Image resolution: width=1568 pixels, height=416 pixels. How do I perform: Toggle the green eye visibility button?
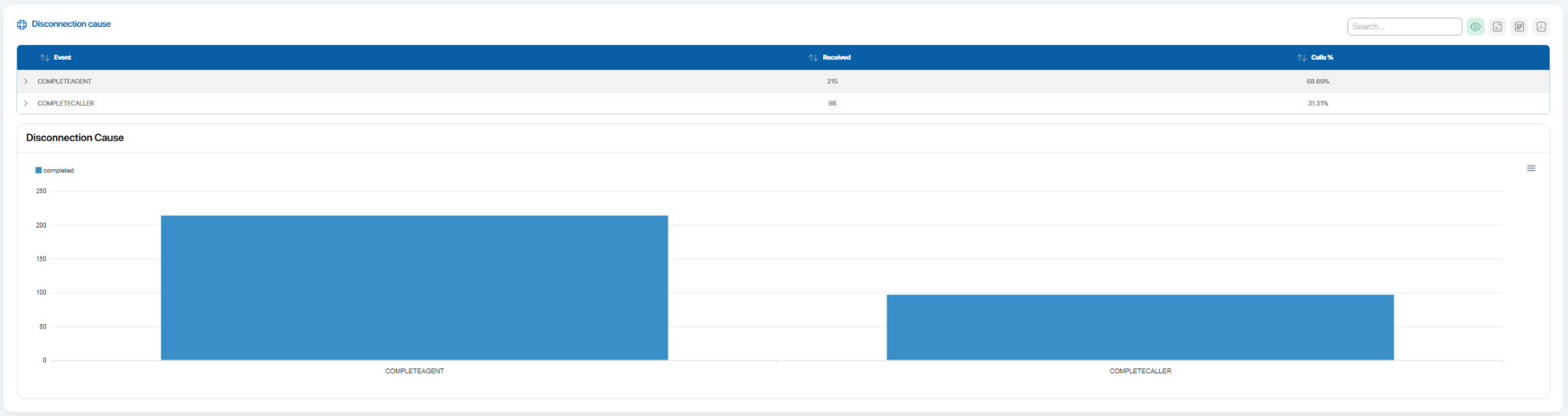pyautogui.click(x=1475, y=27)
